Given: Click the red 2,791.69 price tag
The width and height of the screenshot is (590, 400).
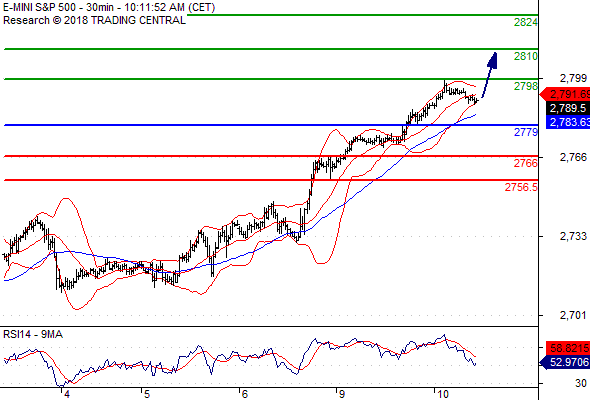Looking at the screenshot, I should (x=566, y=94).
